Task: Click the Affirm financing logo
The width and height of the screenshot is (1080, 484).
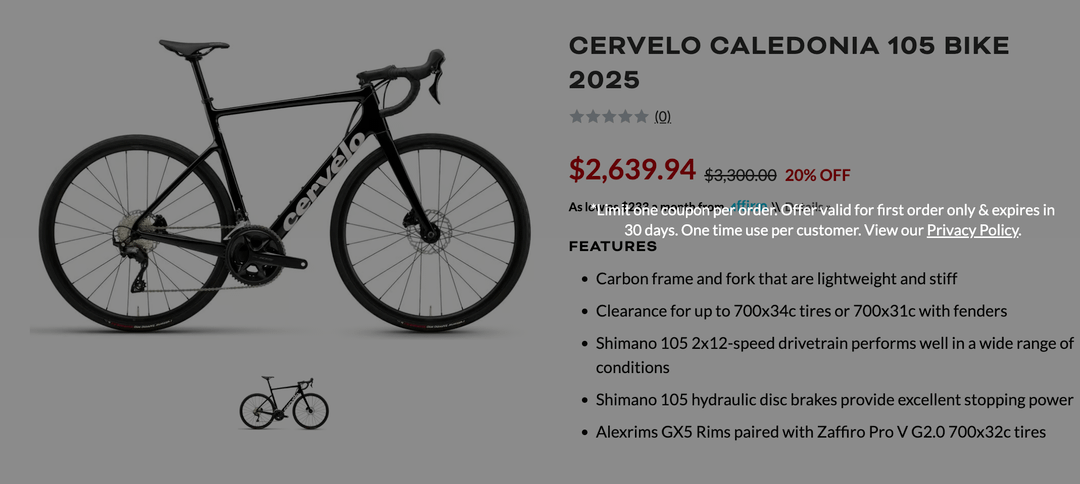Action: click(748, 205)
